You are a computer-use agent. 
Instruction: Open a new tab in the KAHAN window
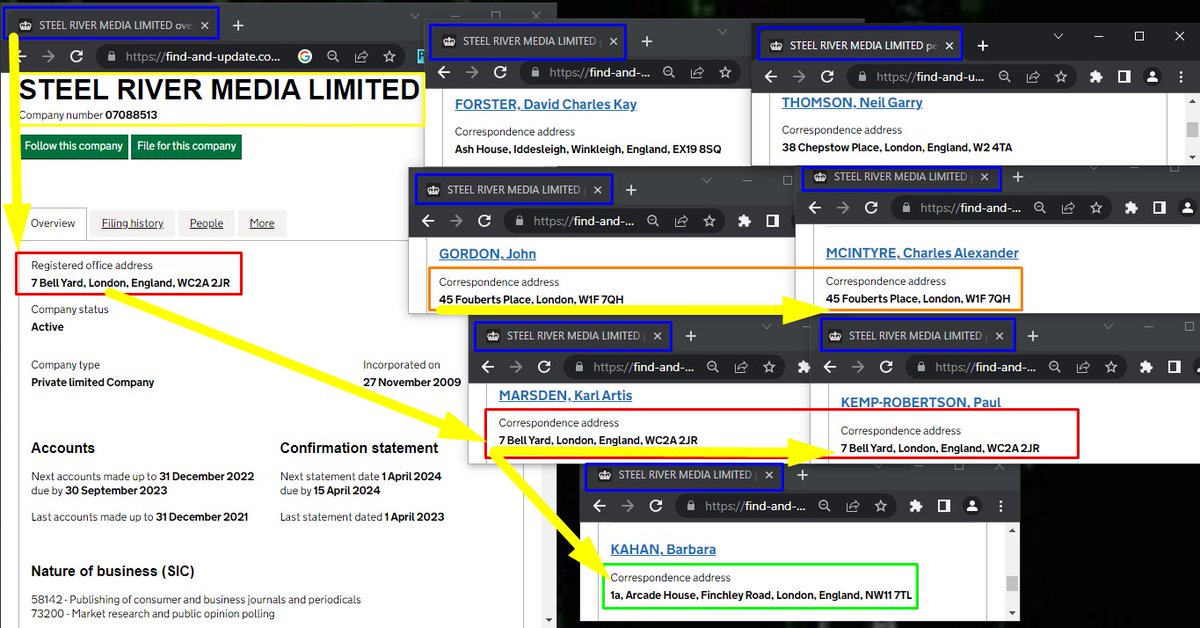(x=802, y=475)
